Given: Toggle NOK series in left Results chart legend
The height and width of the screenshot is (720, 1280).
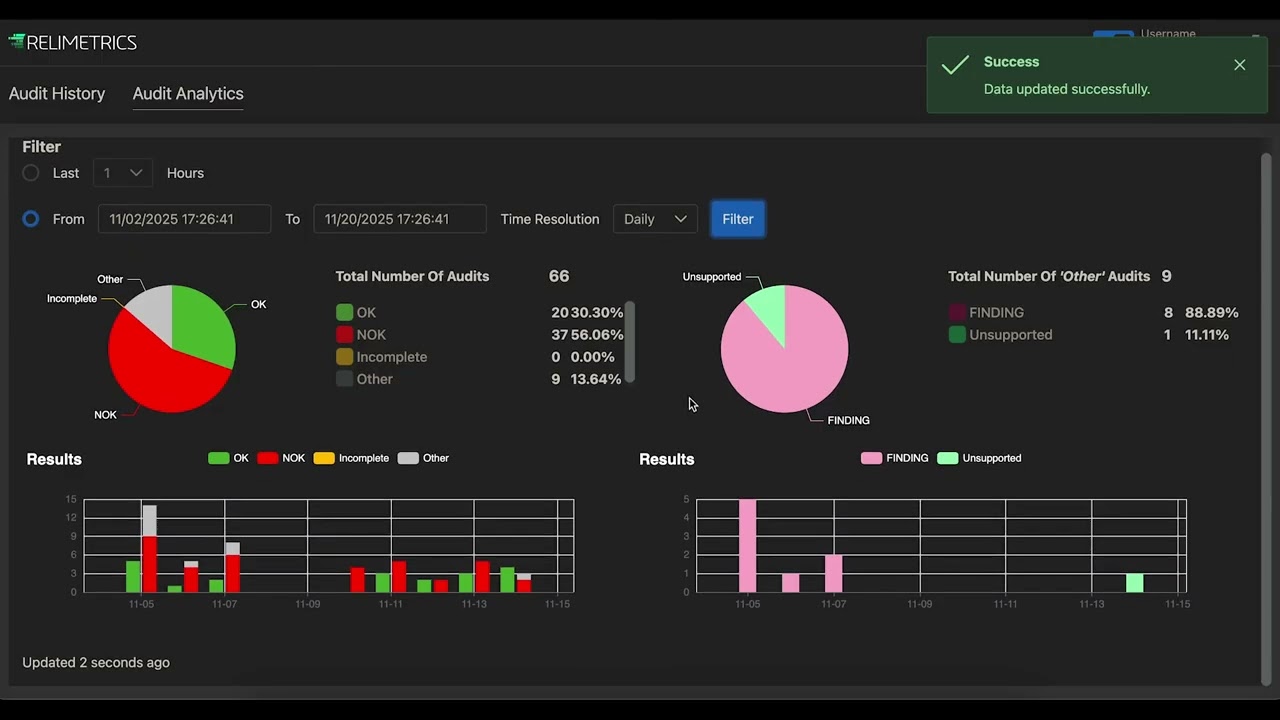Looking at the screenshot, I should (x=281, y=458).
